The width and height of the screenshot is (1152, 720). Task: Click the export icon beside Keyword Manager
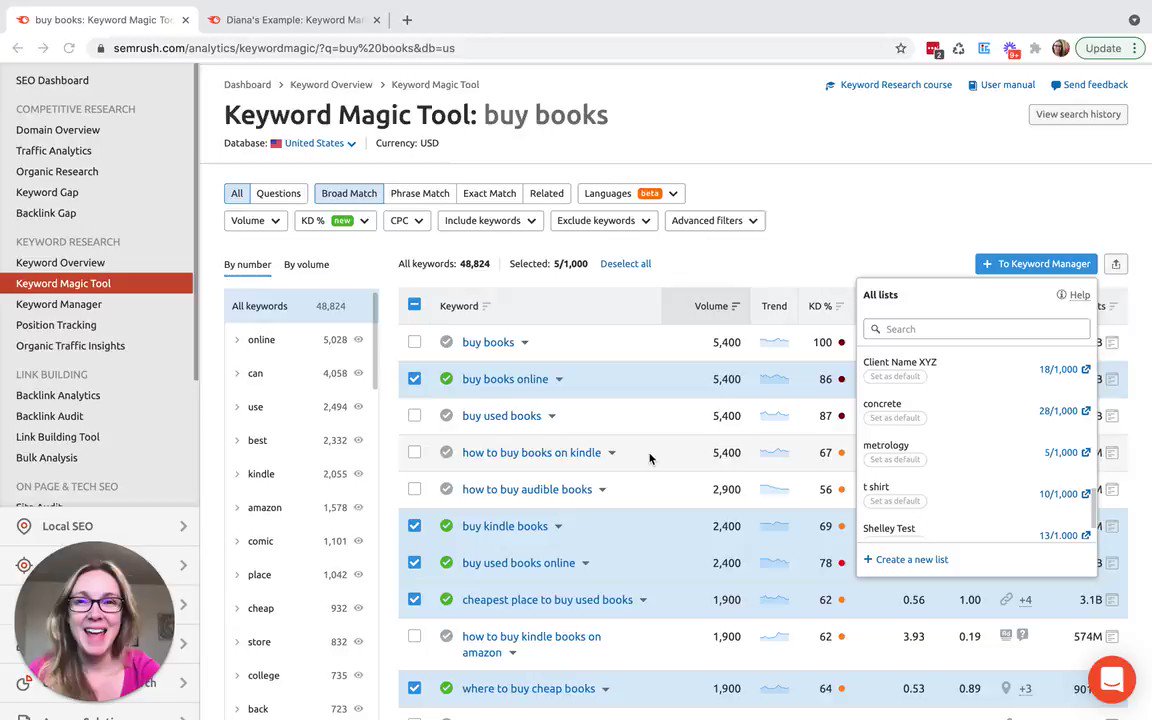click(x=1115, y=264)
